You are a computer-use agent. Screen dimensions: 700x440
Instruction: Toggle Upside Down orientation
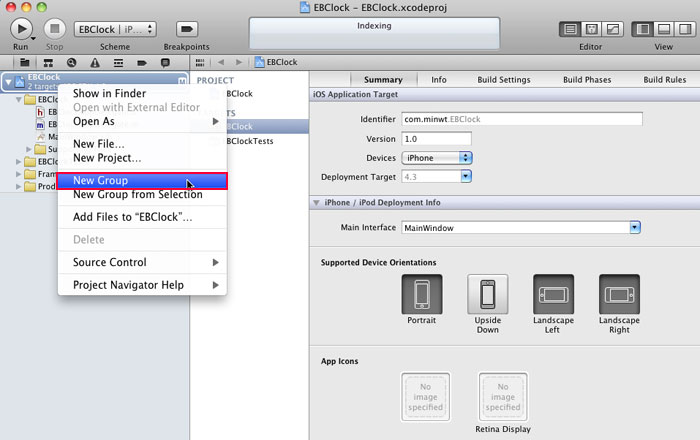click(488, 295)
